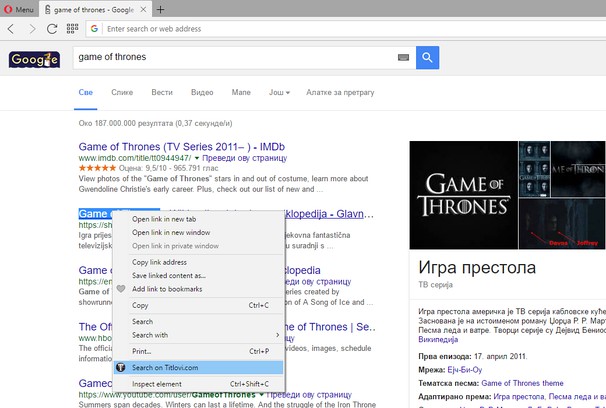The image size is (606, 408).
Task: Click the Прва епизода label
Action: pyautogui.click(x=445, y=356)
